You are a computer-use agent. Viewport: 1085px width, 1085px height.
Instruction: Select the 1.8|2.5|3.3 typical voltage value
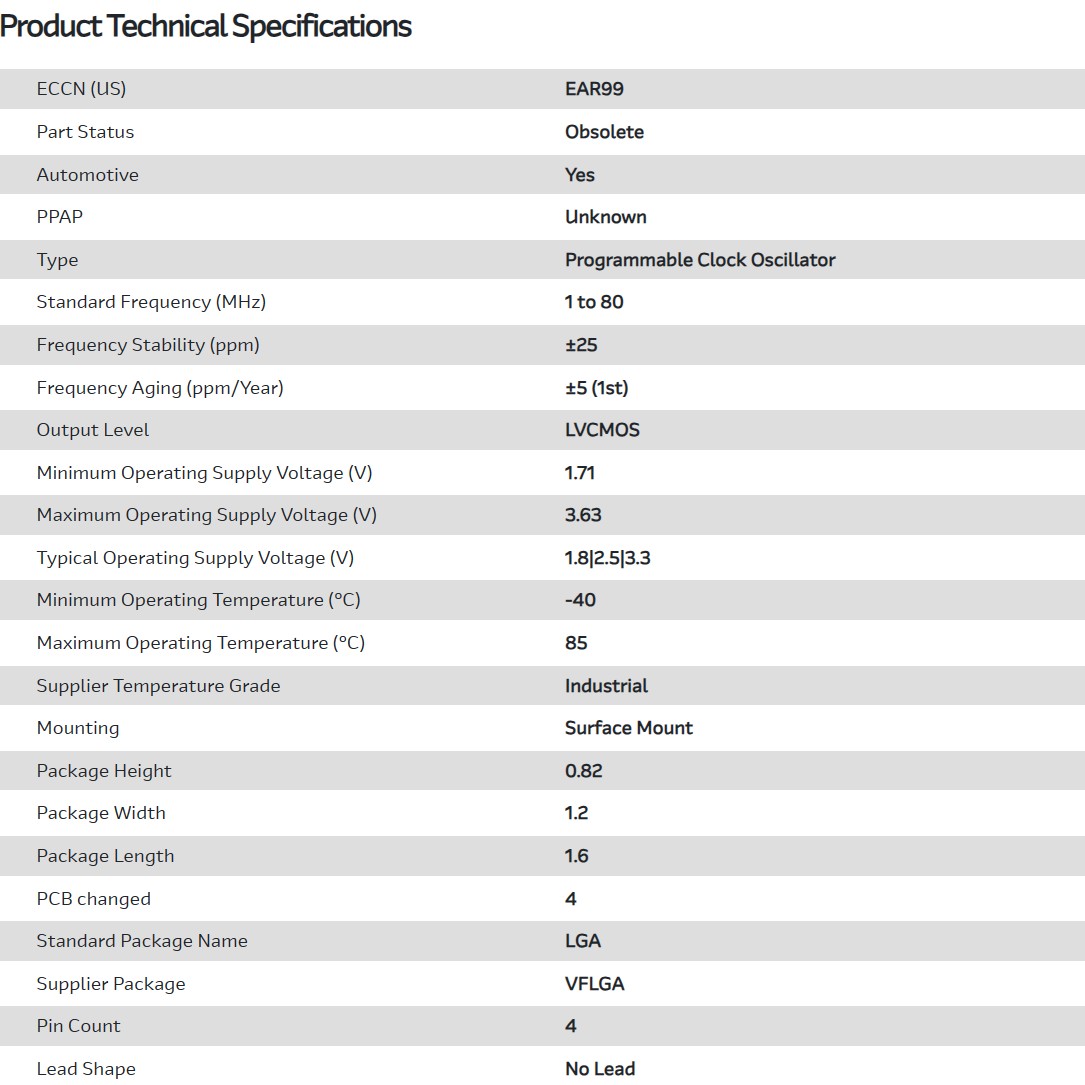click(607, 558)
